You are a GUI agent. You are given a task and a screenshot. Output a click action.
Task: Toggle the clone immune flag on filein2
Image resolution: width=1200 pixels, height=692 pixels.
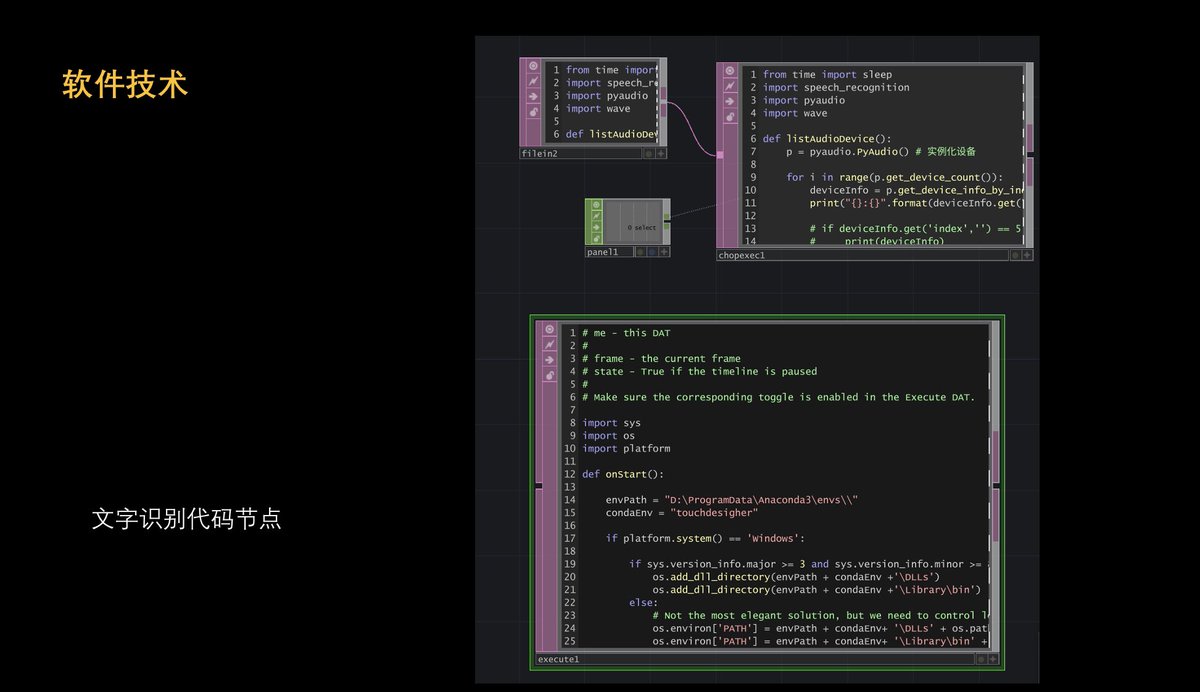[533, 82]
